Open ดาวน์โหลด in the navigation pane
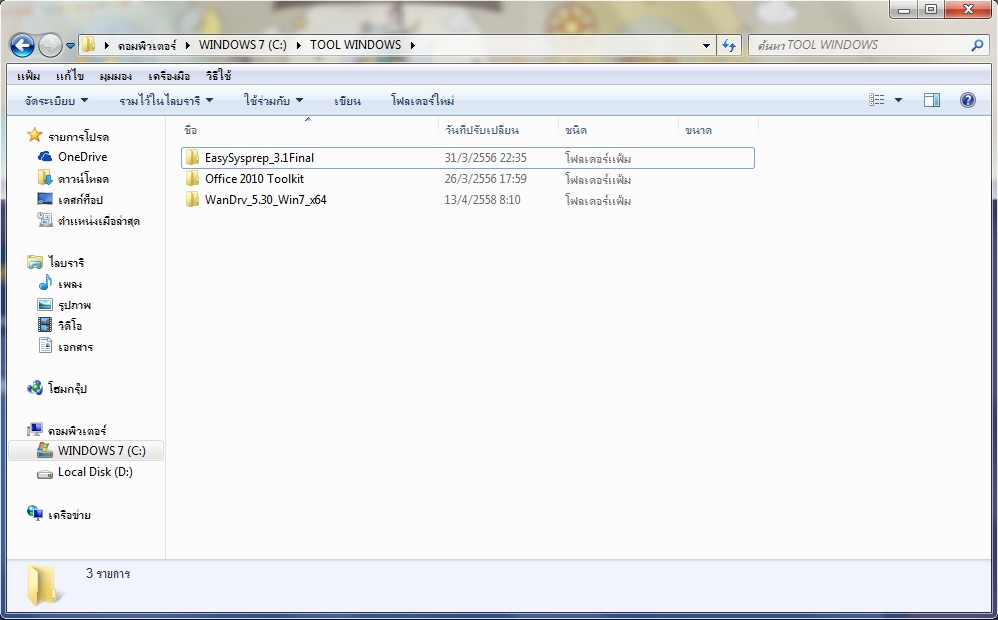This screenshot has height=620, width=998. 83,179
